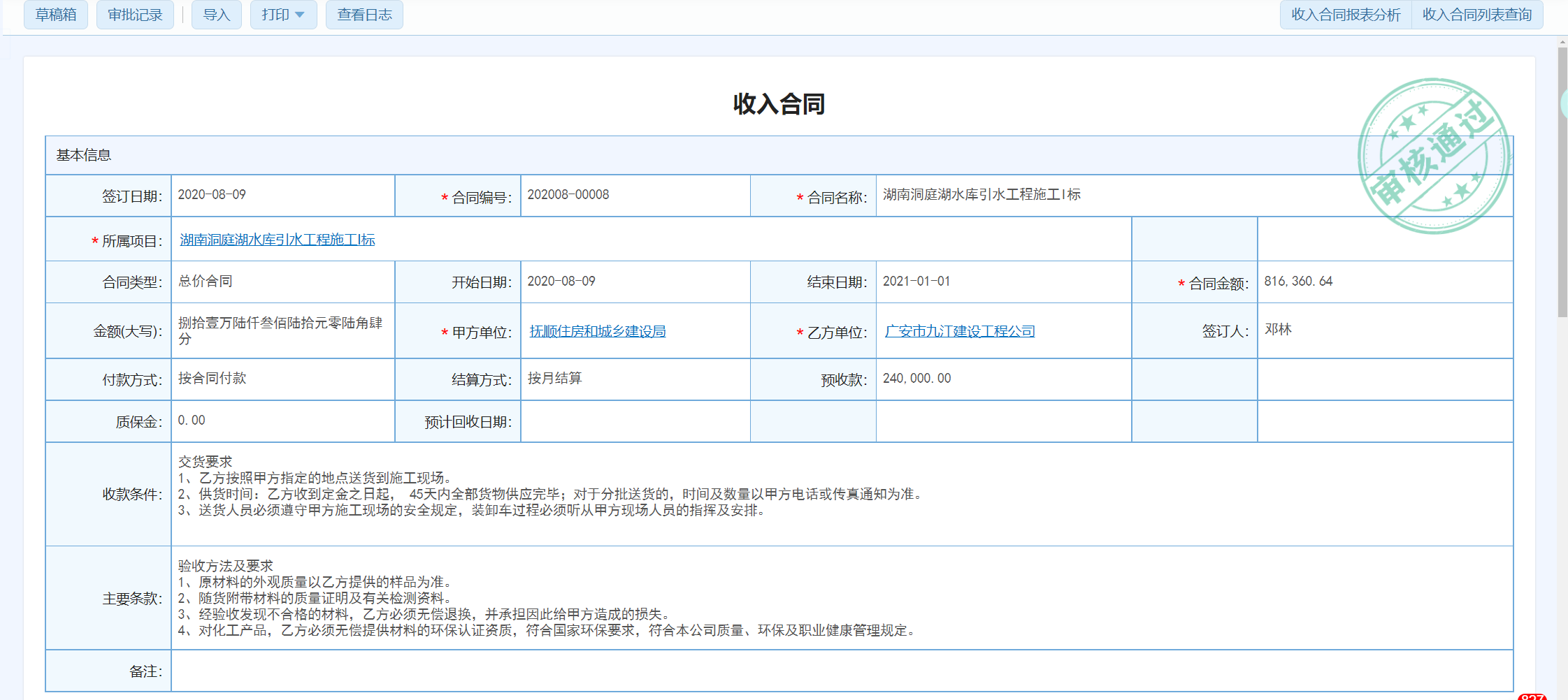Image resolution: width=1568 pixels, height=700 pixels.
Task: Click the 签订日期 signing date field
Action: 212,195
